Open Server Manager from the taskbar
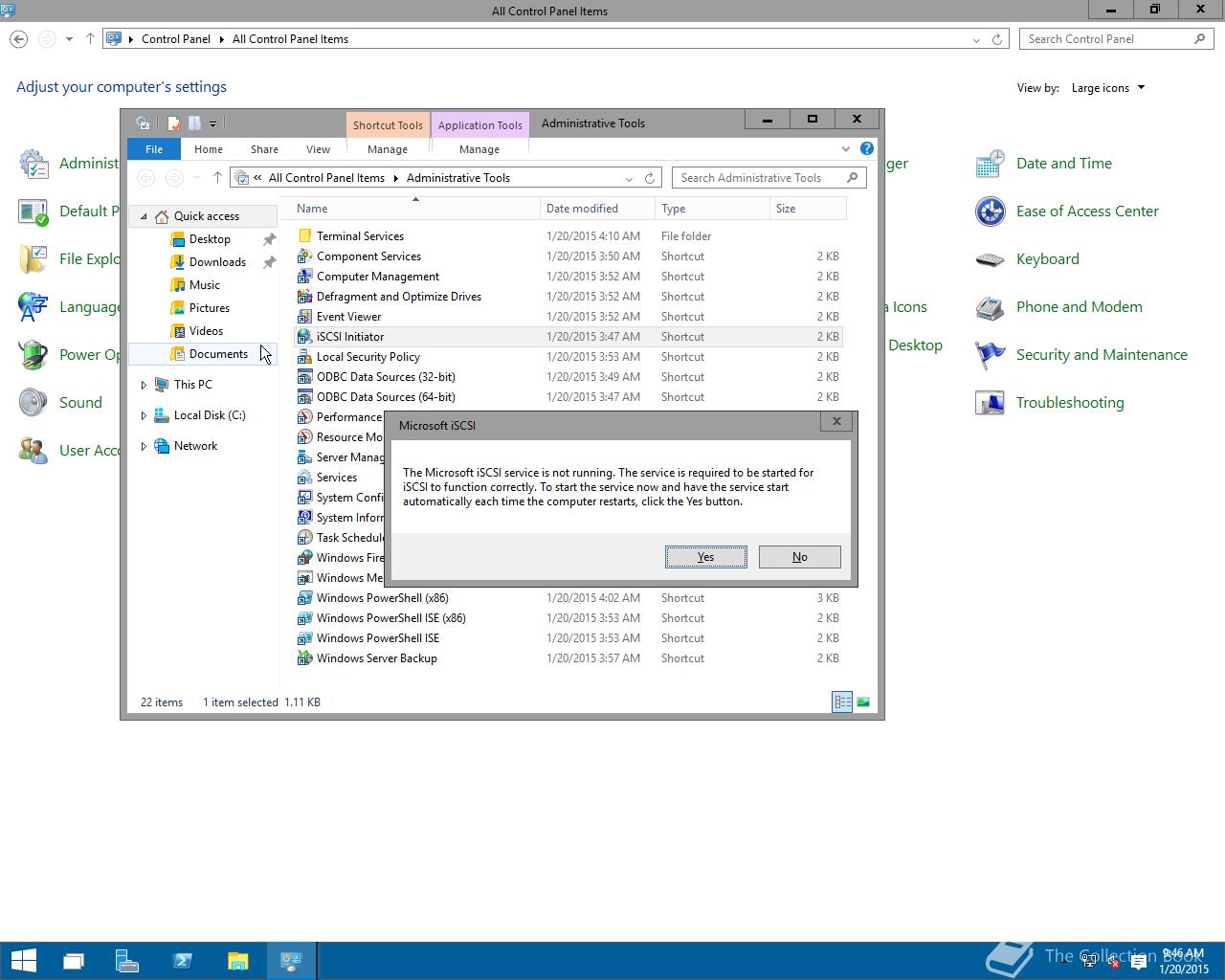This screenshot has height=980, width=1225. click(x=127, y=961)
